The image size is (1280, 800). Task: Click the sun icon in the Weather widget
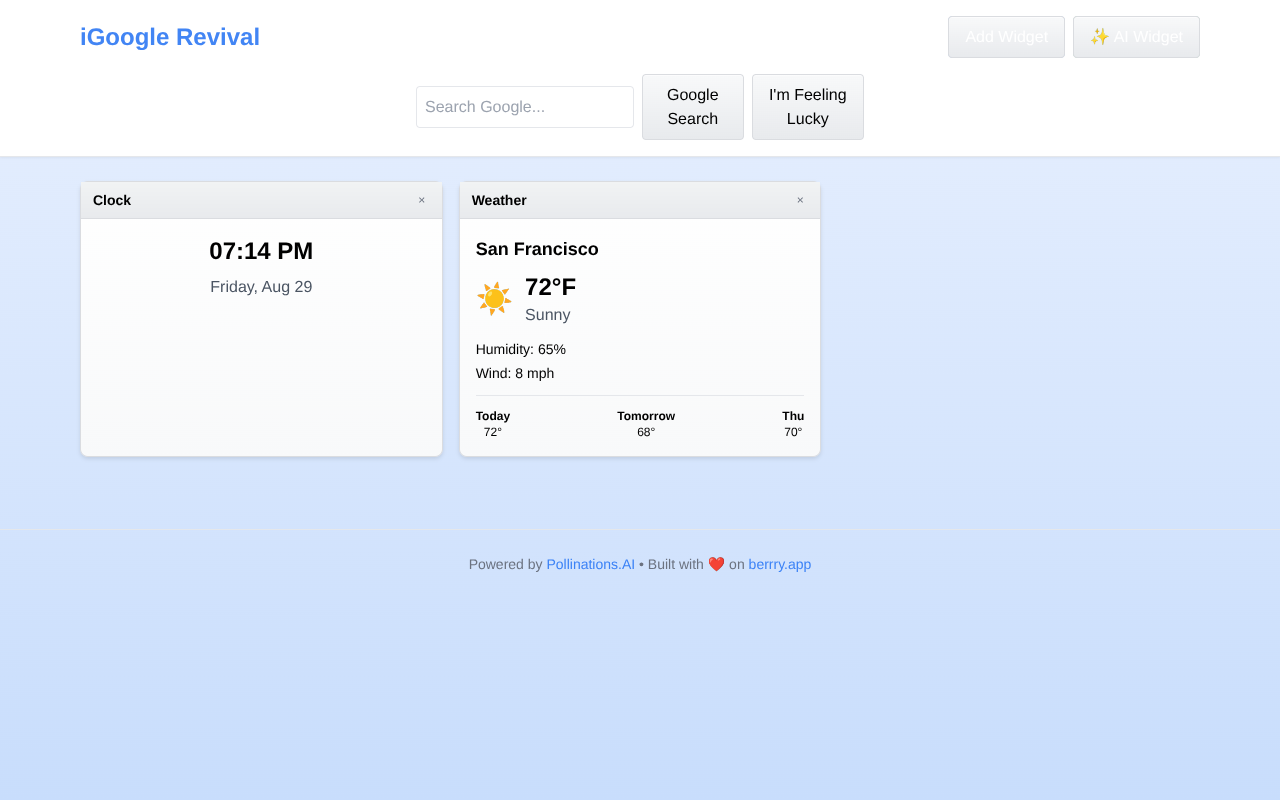click(x=492, y=298)
